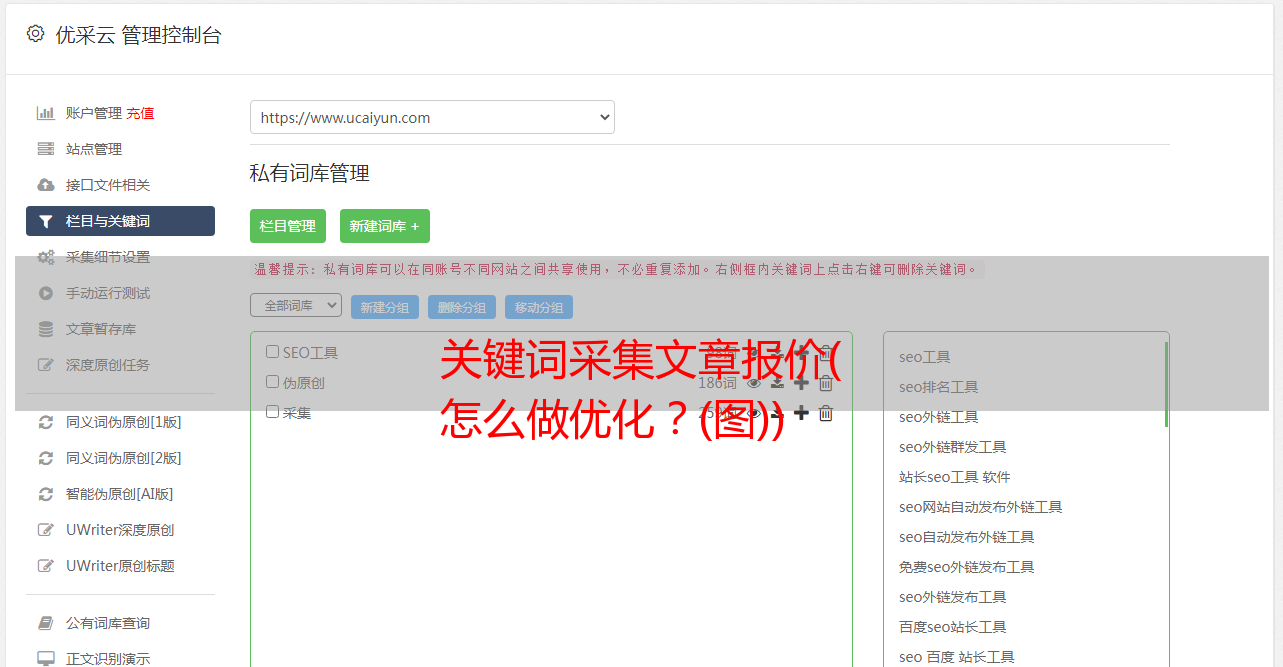Click the 新建分组 button

385,307
